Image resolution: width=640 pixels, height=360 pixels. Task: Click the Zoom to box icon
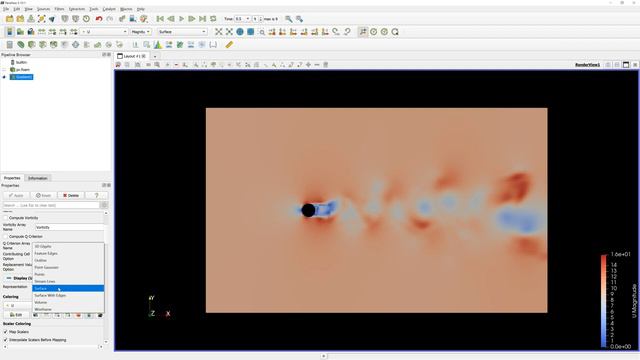(262, 32)
